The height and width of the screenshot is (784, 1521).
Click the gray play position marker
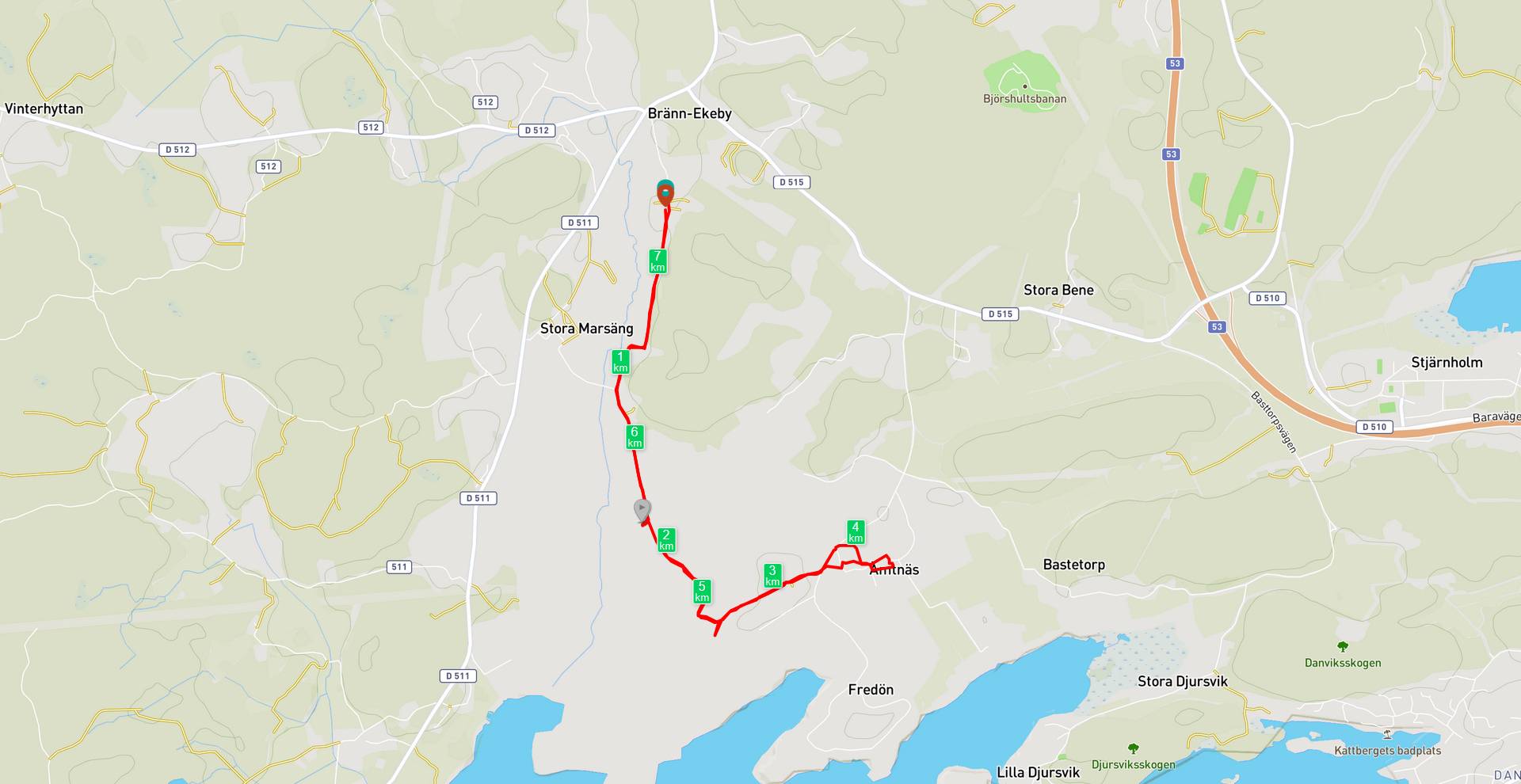[x=642, y=511]
